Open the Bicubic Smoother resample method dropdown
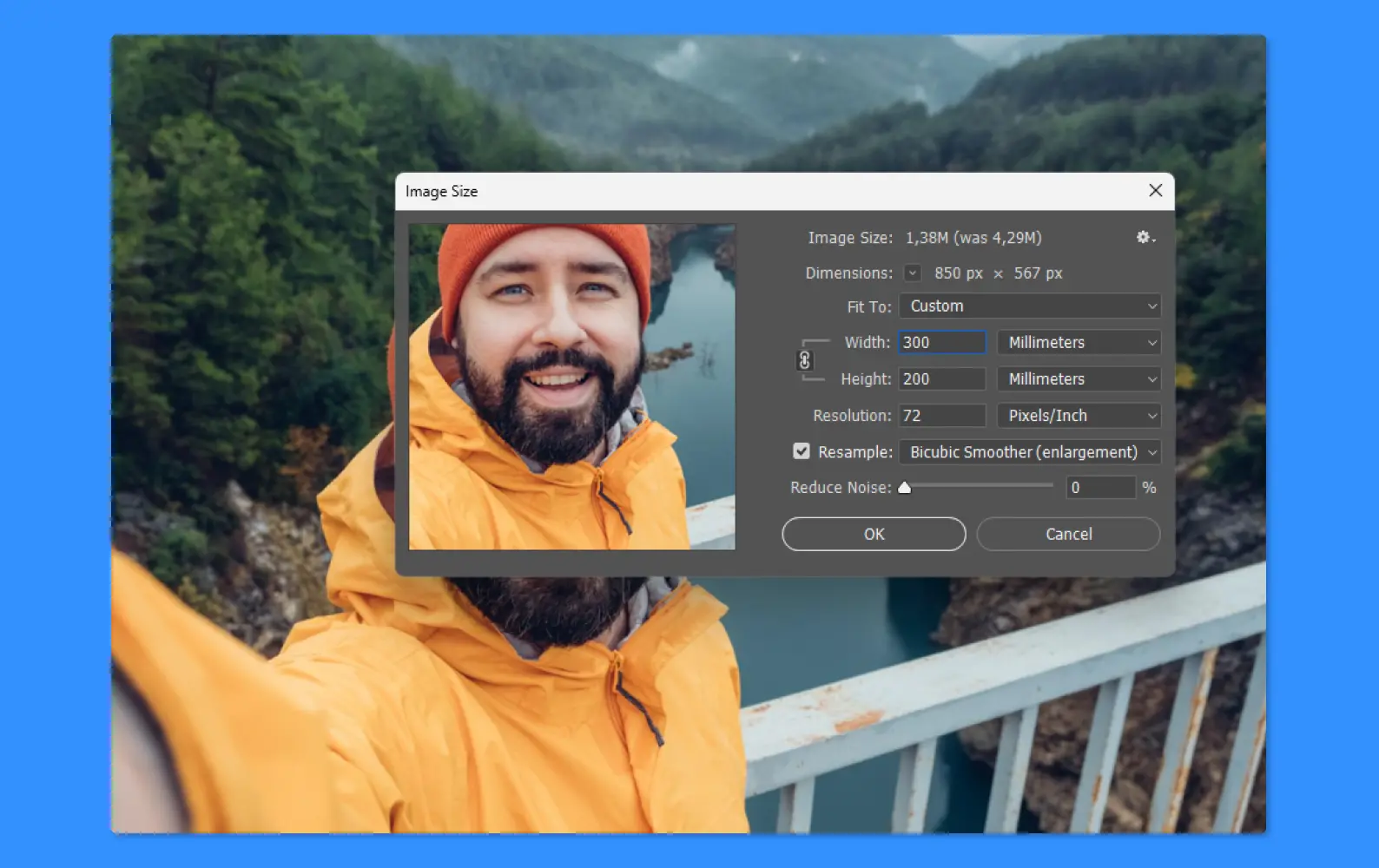The height and width of the screenshot is (868, 1379). [1030, 452]
